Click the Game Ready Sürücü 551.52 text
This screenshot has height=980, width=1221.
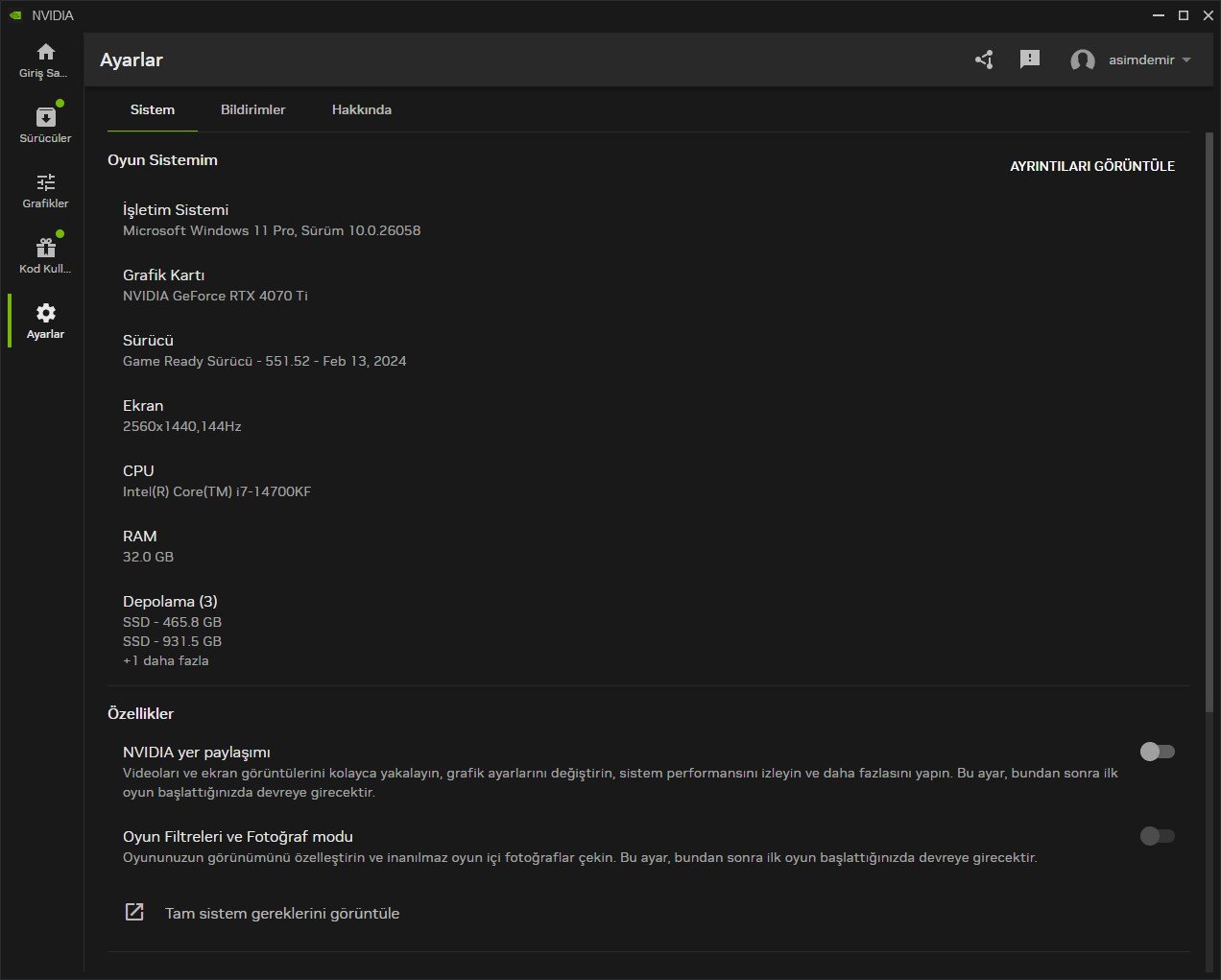tap(264, 361)
